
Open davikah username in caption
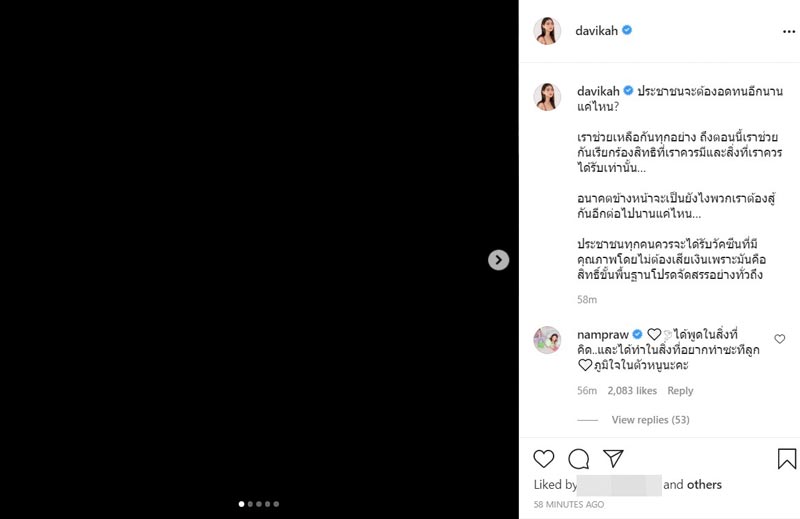598,91
